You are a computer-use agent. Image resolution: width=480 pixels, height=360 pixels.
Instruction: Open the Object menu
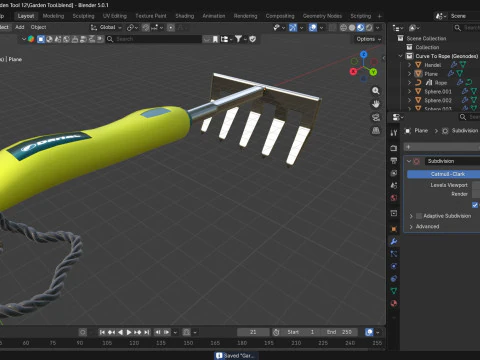tap(38, 27)
